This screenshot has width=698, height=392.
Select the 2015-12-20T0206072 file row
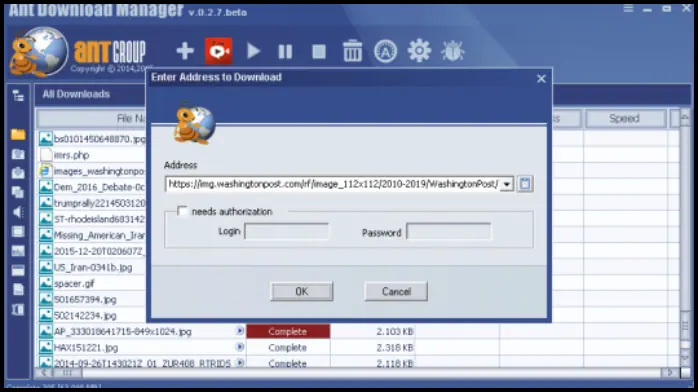92,251
